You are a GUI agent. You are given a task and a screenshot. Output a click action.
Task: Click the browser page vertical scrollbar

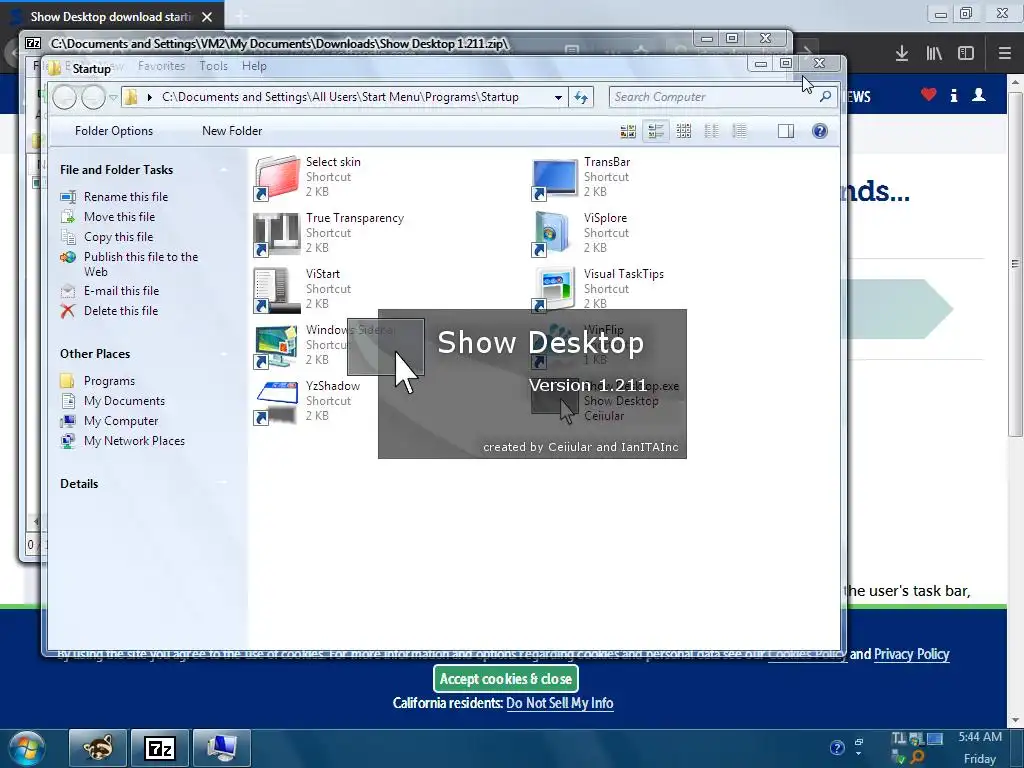[1015, 263]
